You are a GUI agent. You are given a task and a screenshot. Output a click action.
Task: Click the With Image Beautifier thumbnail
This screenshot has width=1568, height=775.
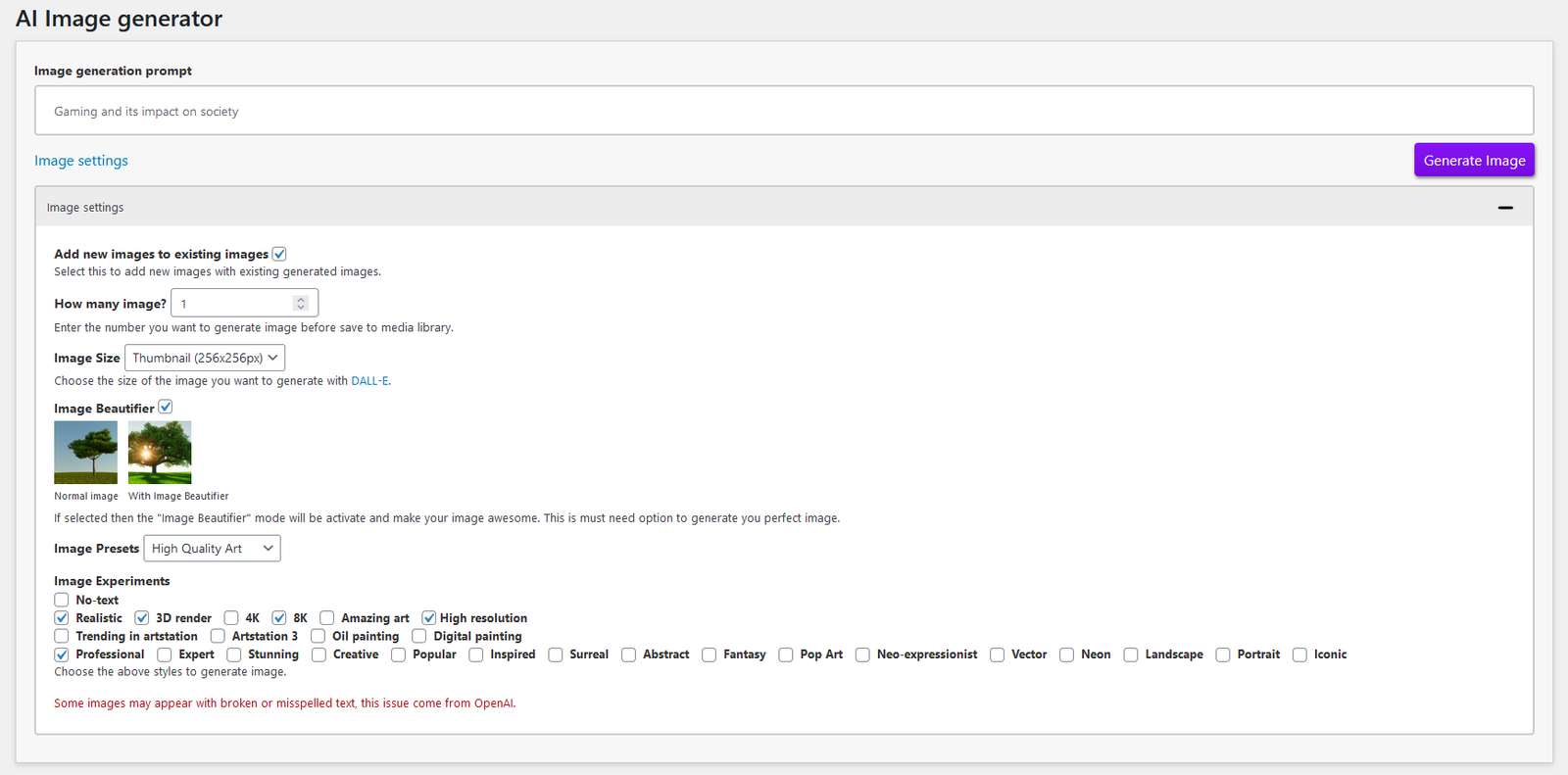(x=160, y=453)
